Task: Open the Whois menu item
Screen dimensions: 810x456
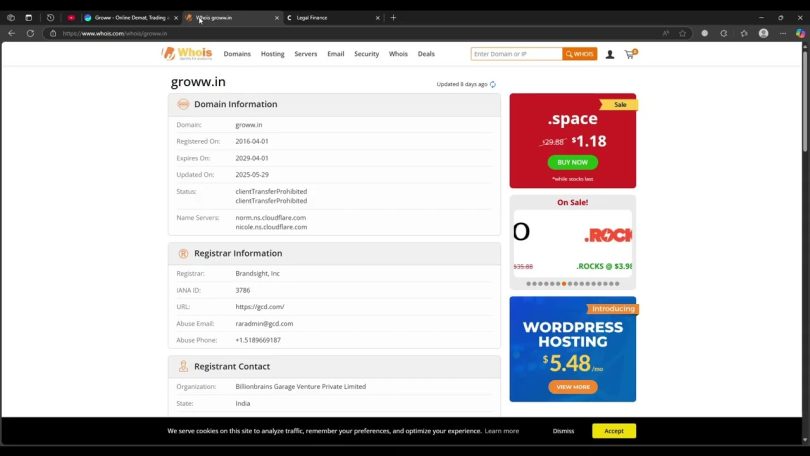Action: (398, 54)
